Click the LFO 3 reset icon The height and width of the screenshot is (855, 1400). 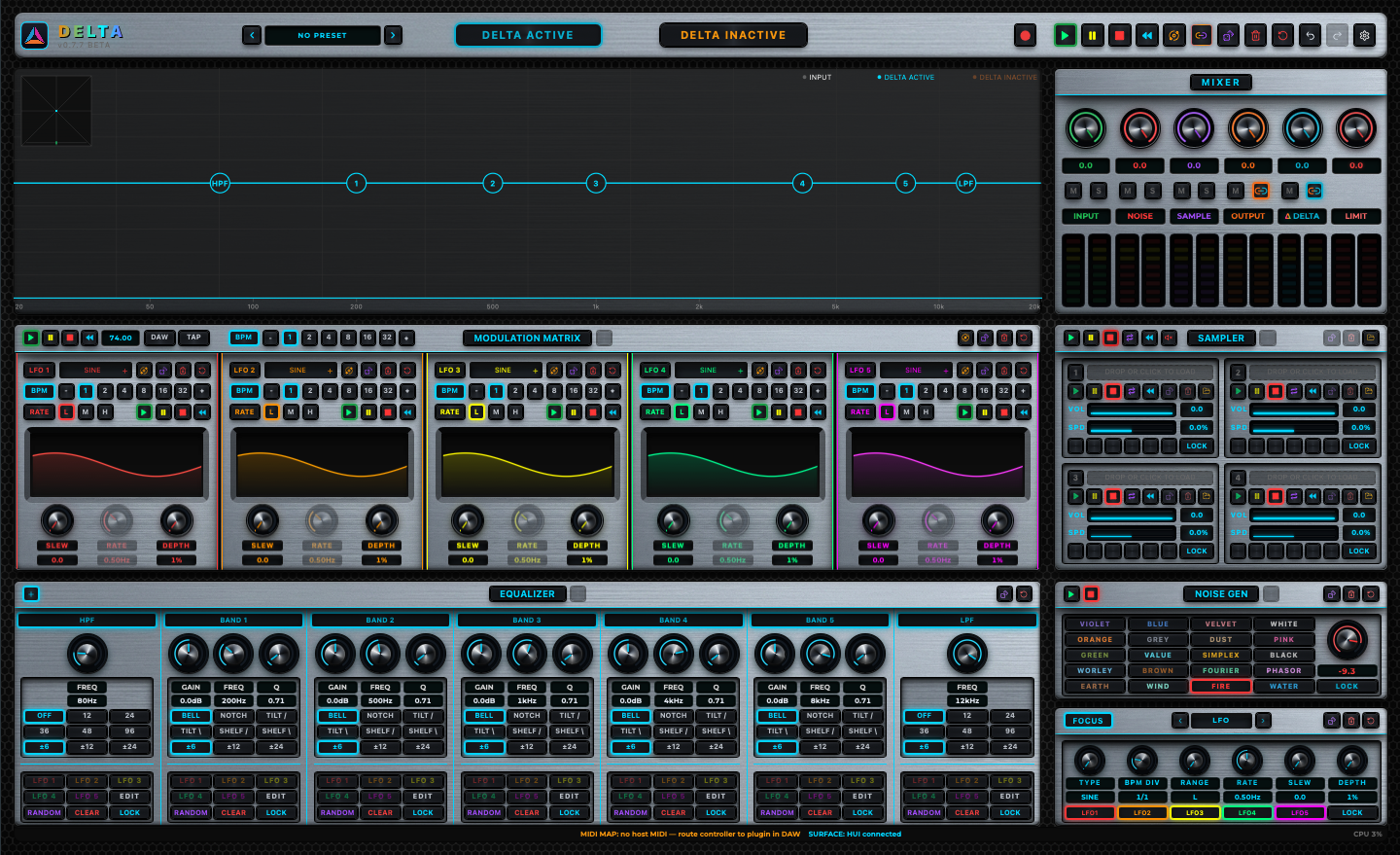click(612, 371)
